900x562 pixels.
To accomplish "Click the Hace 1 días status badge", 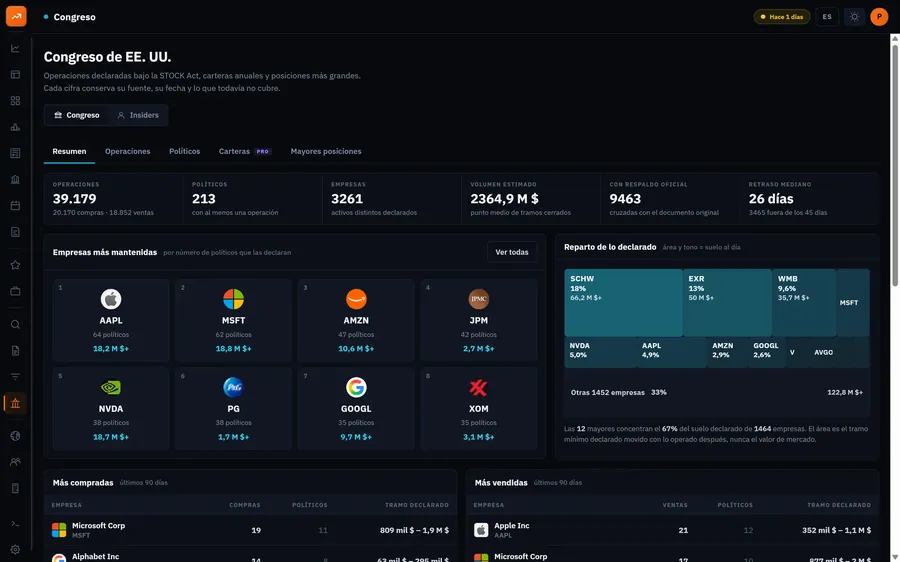I will coord(782,17).
